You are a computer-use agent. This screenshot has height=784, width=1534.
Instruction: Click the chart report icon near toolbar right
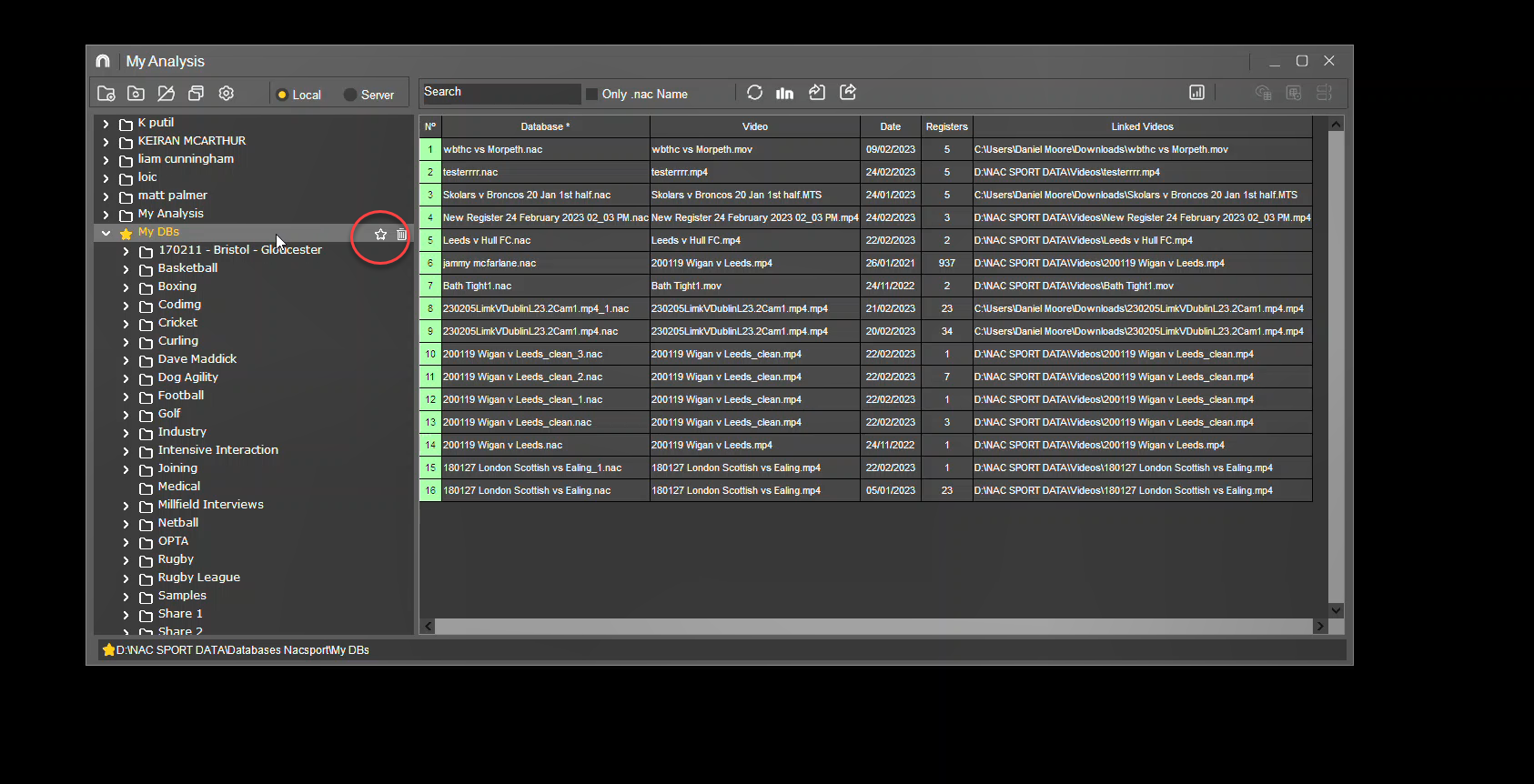pyautogui.click(x=1197, y=93)
